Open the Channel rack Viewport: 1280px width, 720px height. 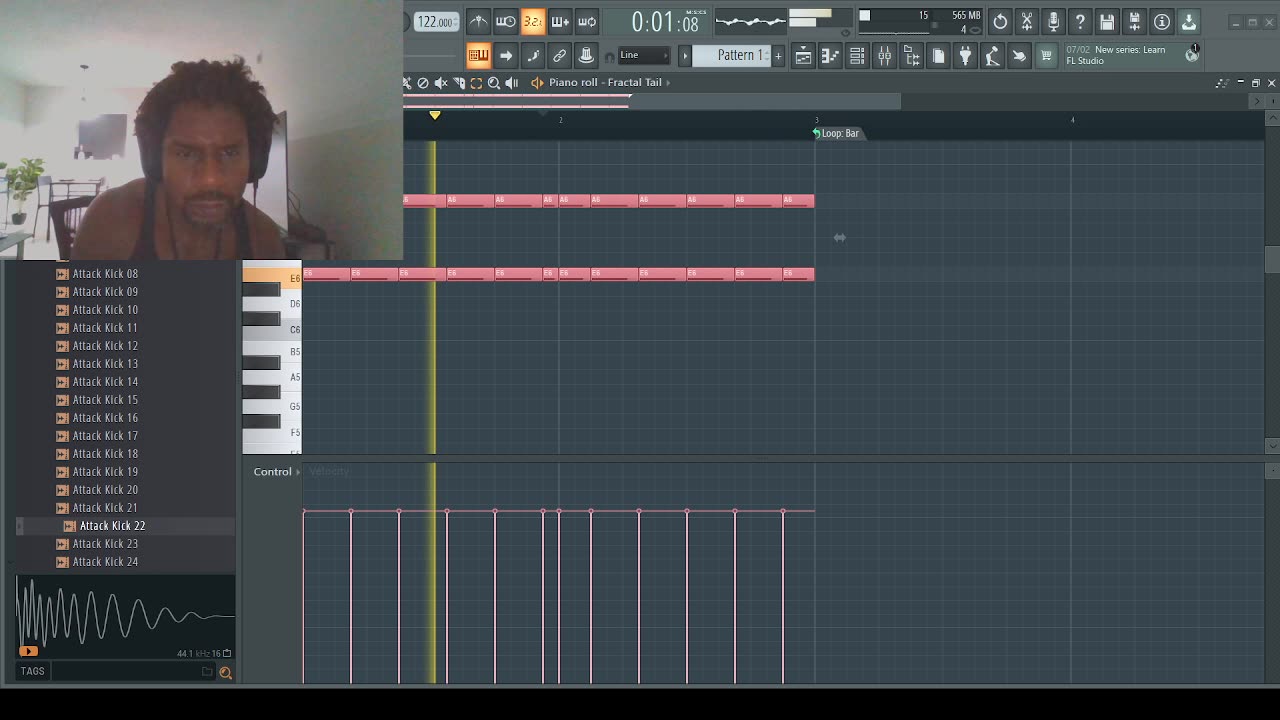pyautogui.click(x=857, y=56)
